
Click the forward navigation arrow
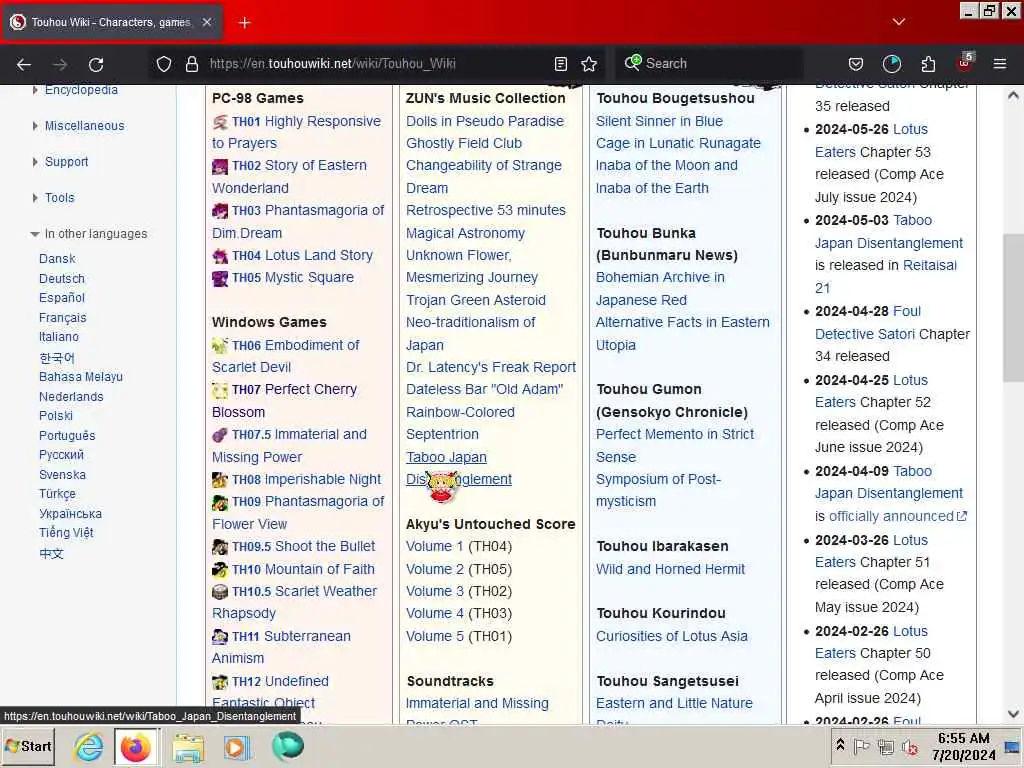(60, 64)
